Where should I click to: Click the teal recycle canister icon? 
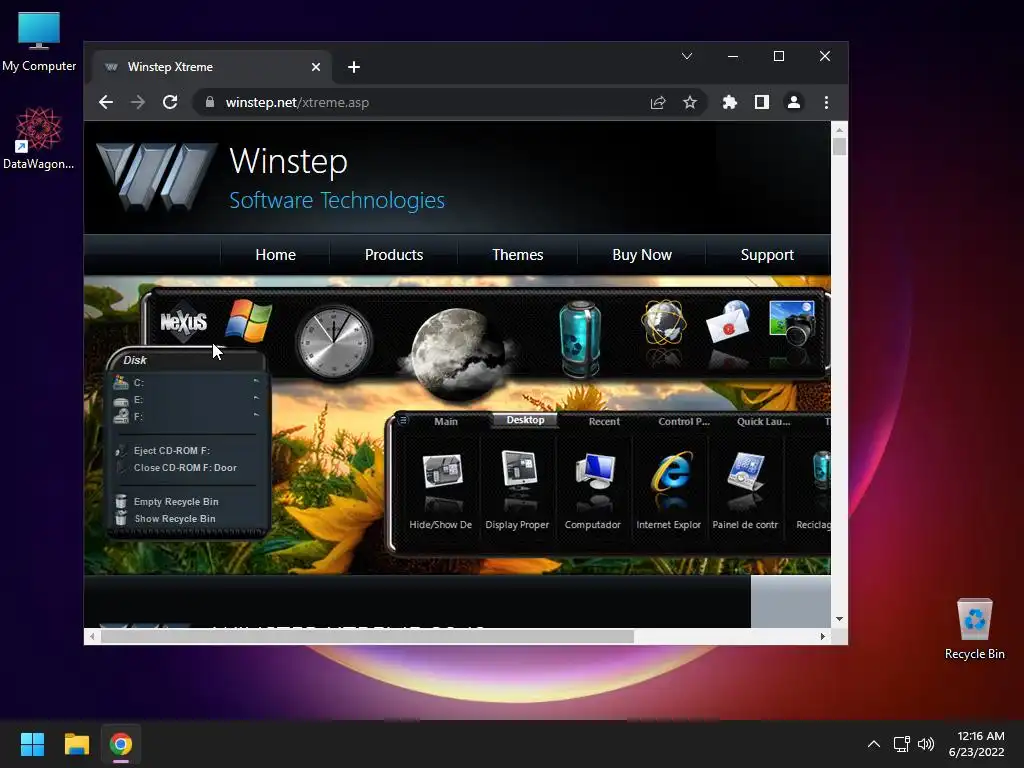579,338
